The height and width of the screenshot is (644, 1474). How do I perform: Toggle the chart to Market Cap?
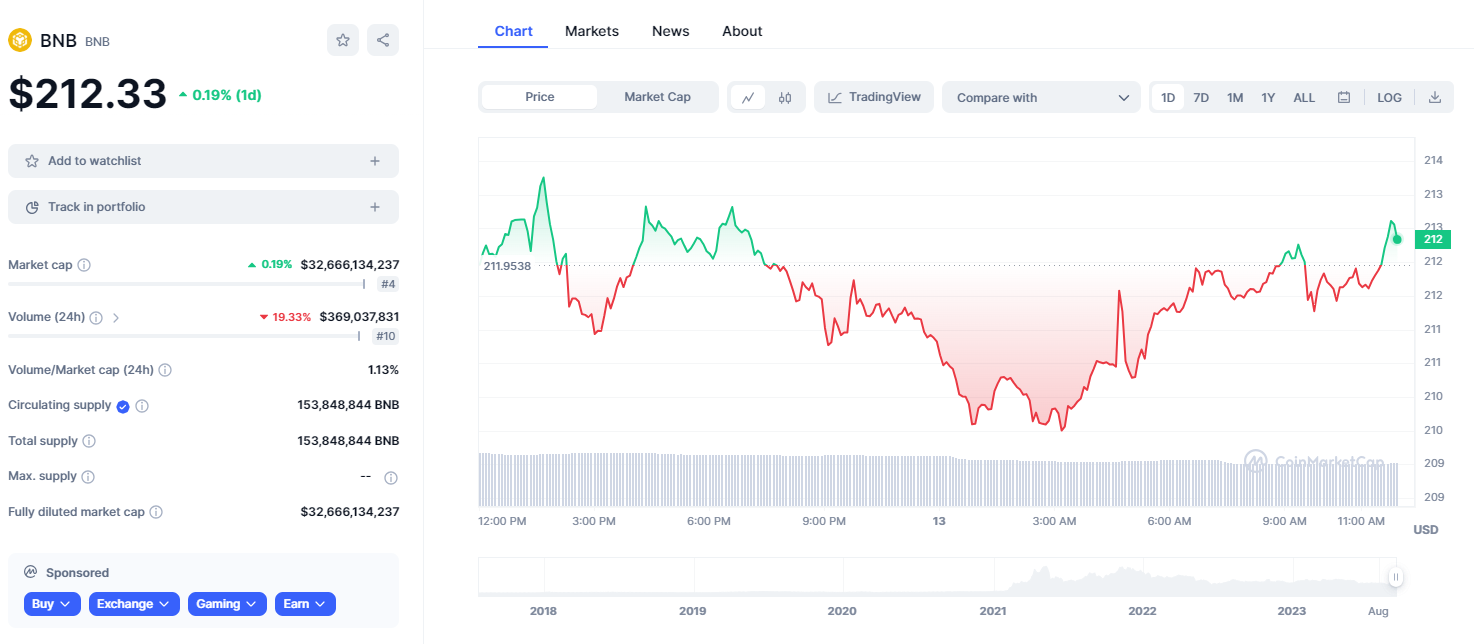657,97
